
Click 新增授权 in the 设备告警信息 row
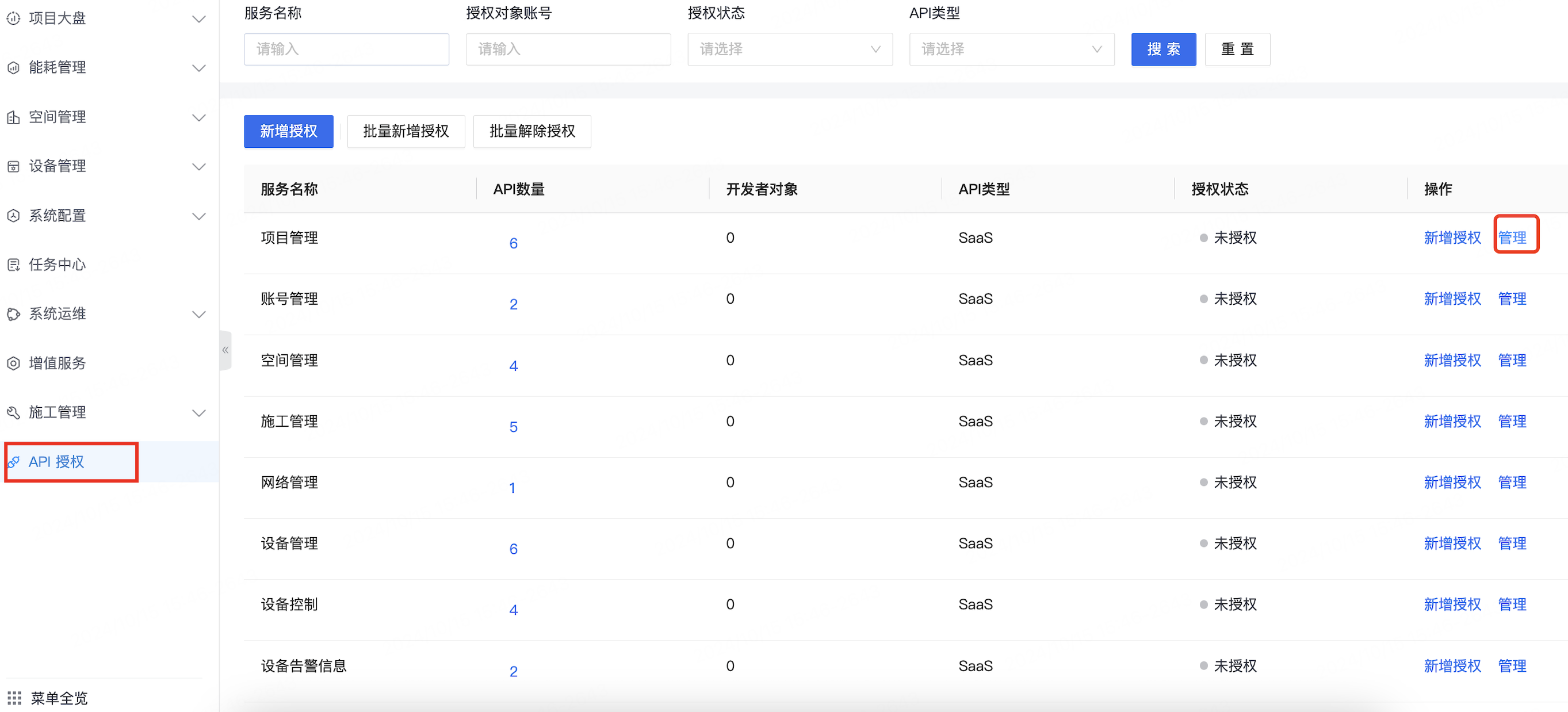tap(1452, 666)
